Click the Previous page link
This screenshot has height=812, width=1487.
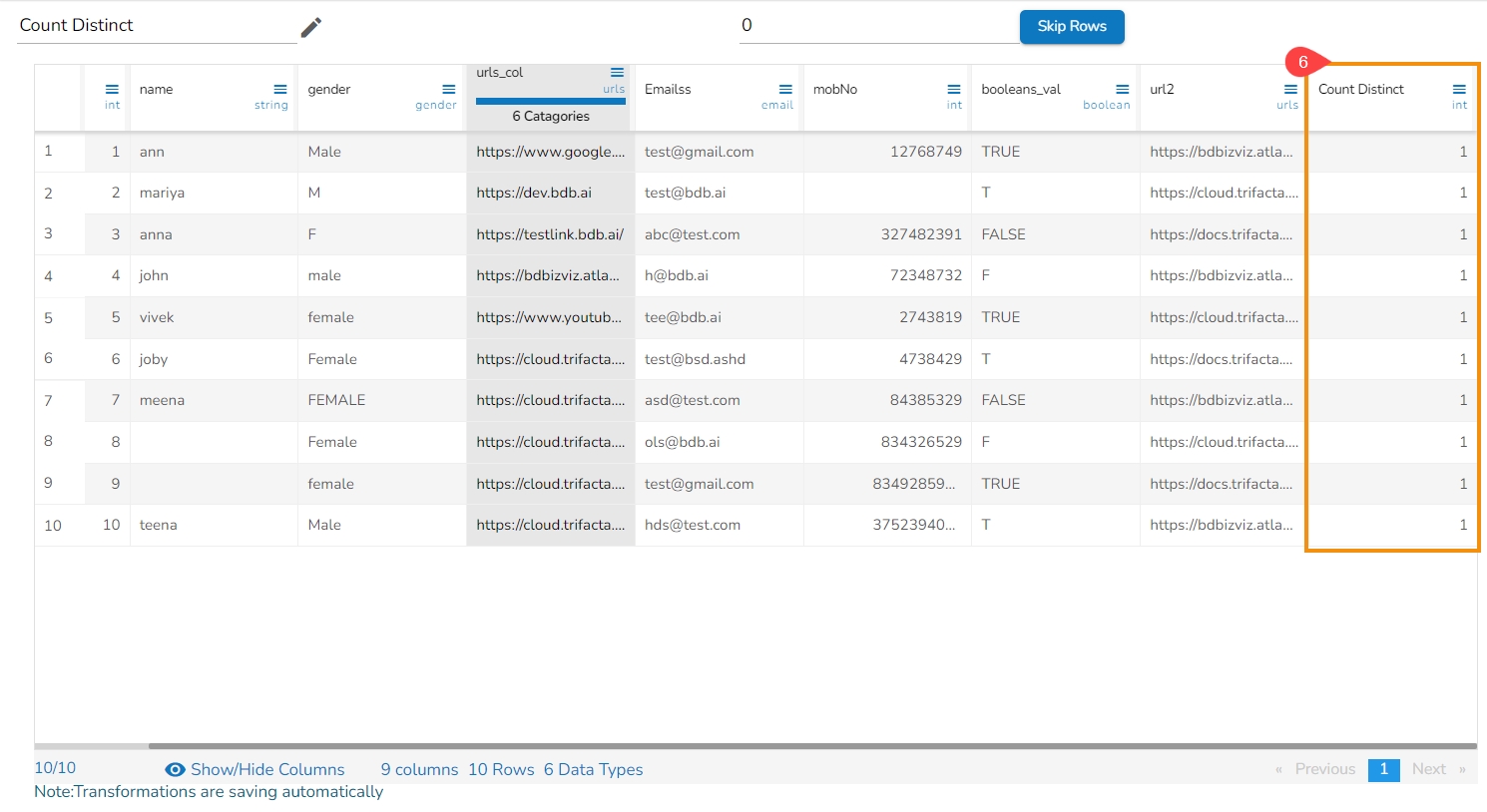click(x=1324, y=769)
